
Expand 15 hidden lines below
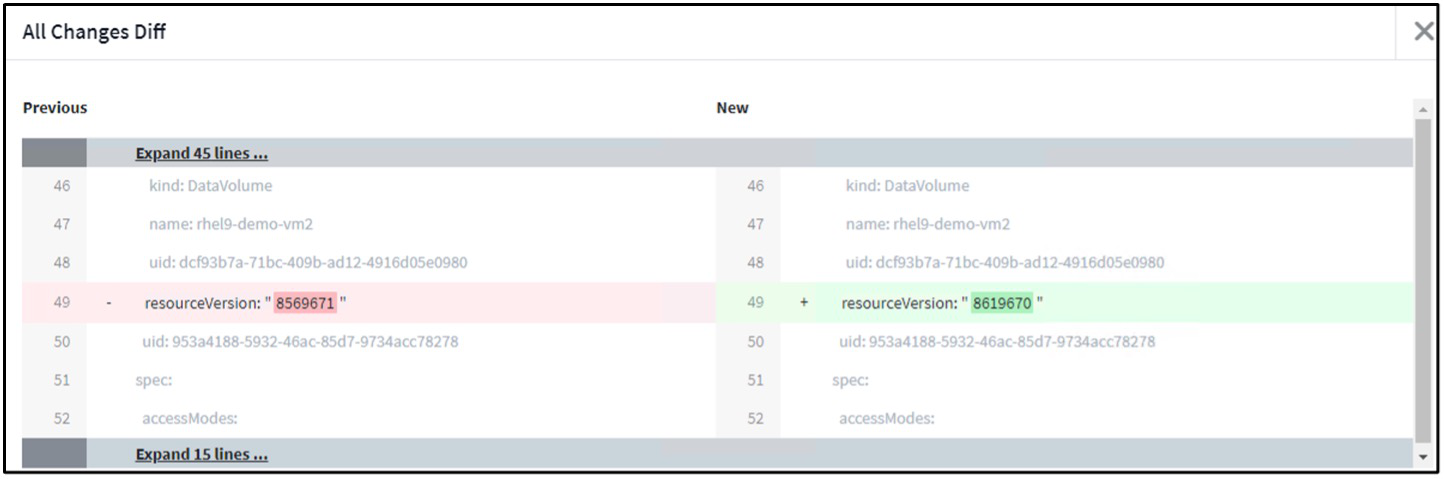tap(201, 455)
